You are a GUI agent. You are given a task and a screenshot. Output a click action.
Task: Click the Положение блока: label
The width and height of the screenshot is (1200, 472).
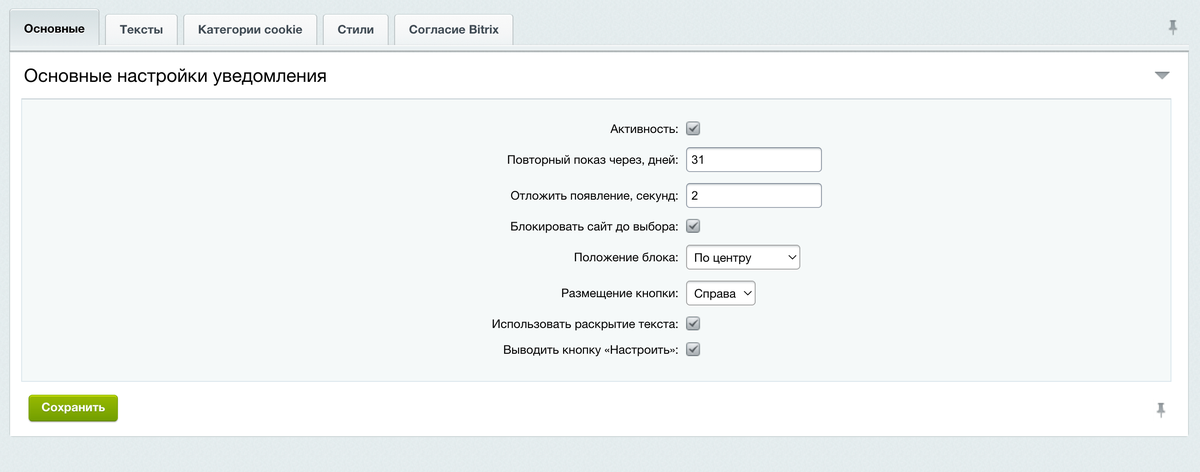pyautogui.click(x=627, y=258)
